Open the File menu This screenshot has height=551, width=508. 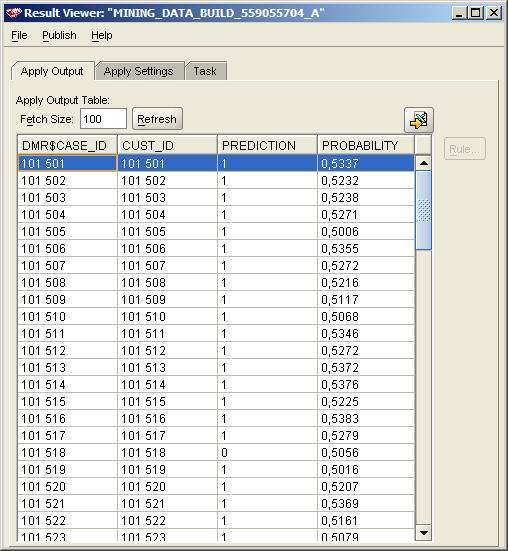(x=19, y=35)
